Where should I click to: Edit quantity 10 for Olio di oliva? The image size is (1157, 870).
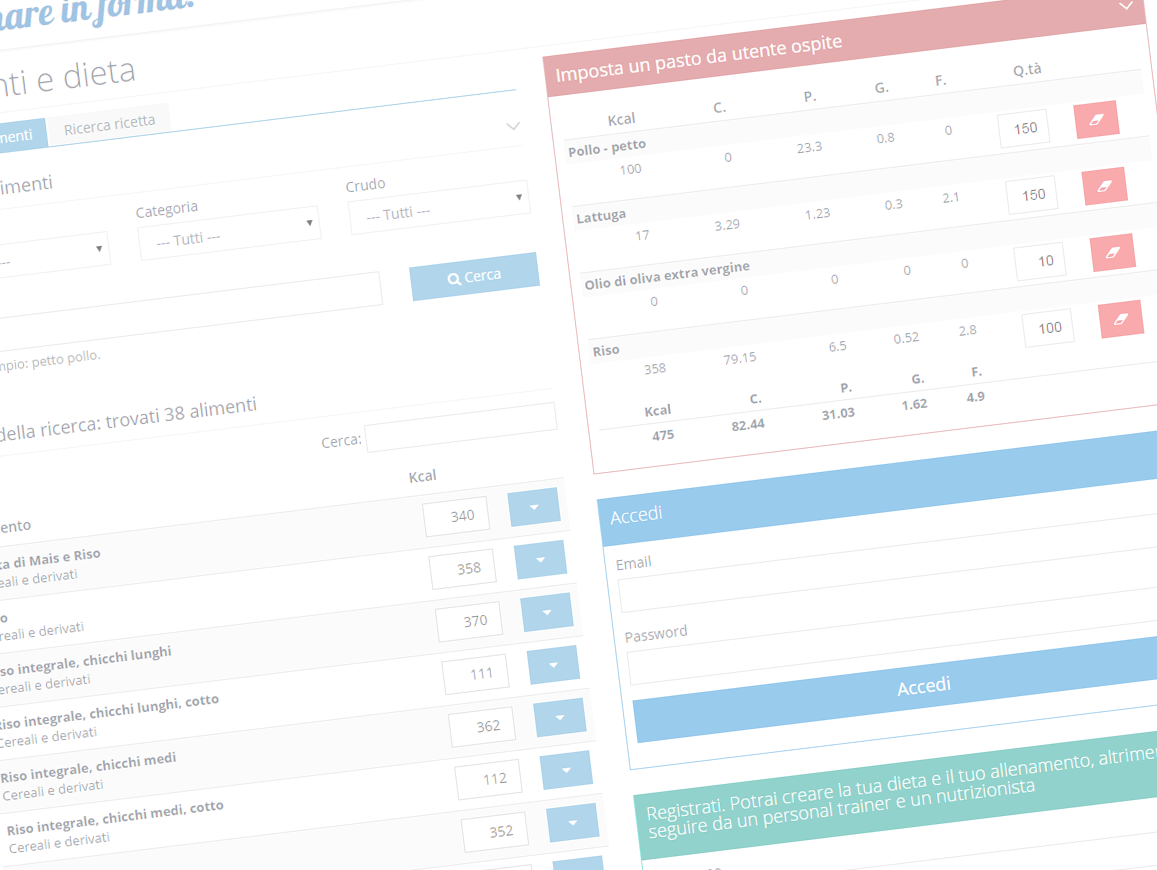click(x=1040, y=262)
